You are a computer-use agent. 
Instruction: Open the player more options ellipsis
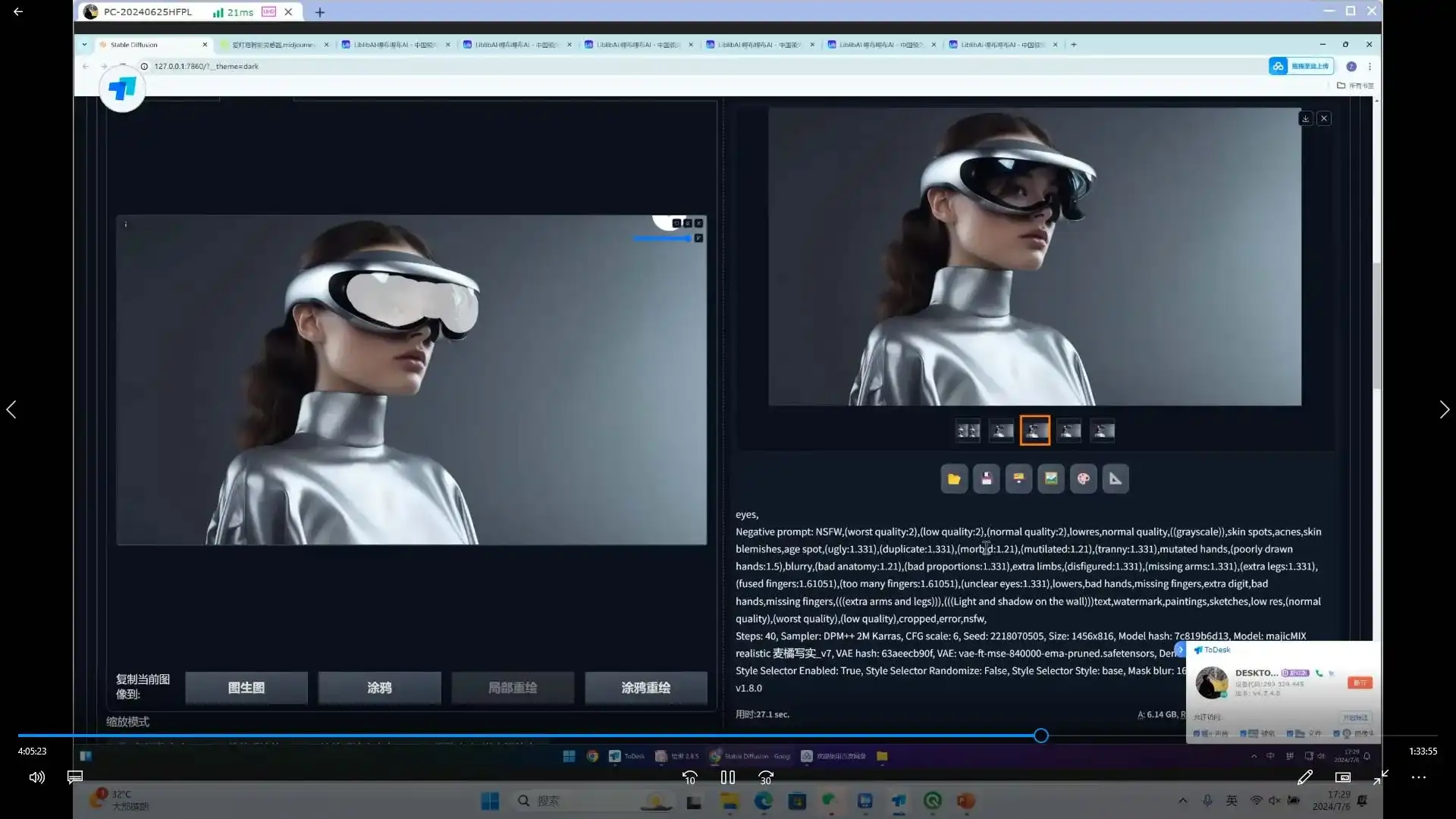click(1418, 777)
